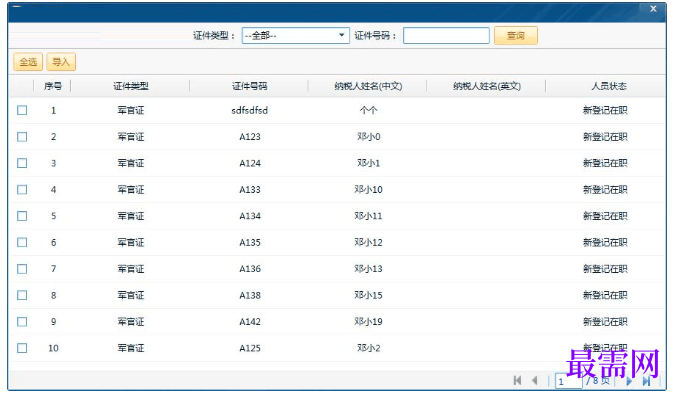678x395 pixels.
Task: Close the dialog with the X icon
Action: (x=653, y=8)
